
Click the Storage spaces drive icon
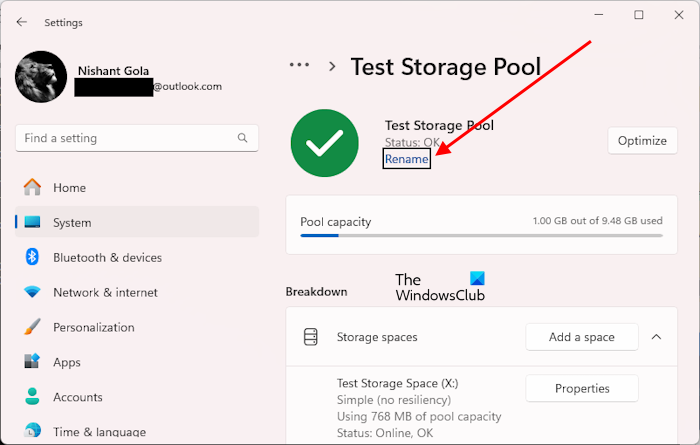[311, 337]
